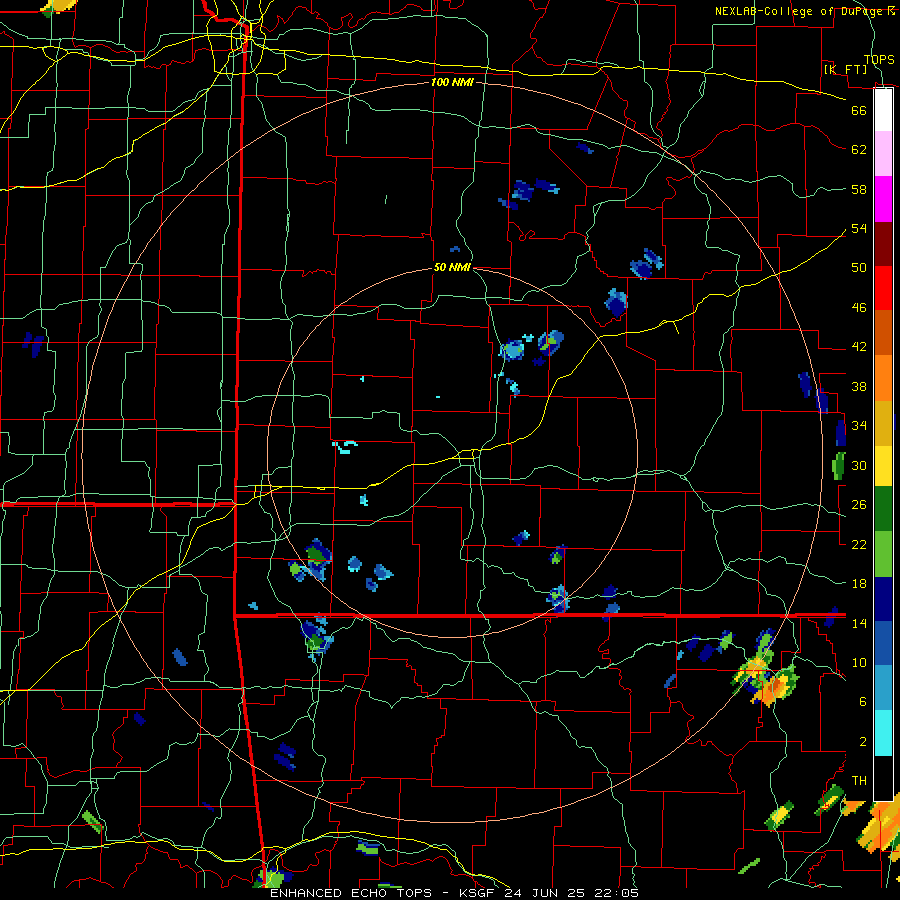The width and height of the screenshot is (900, 900).
Task: Pick the light blue legend swatch
Action: pyautogui.click(x=883, y=688)
